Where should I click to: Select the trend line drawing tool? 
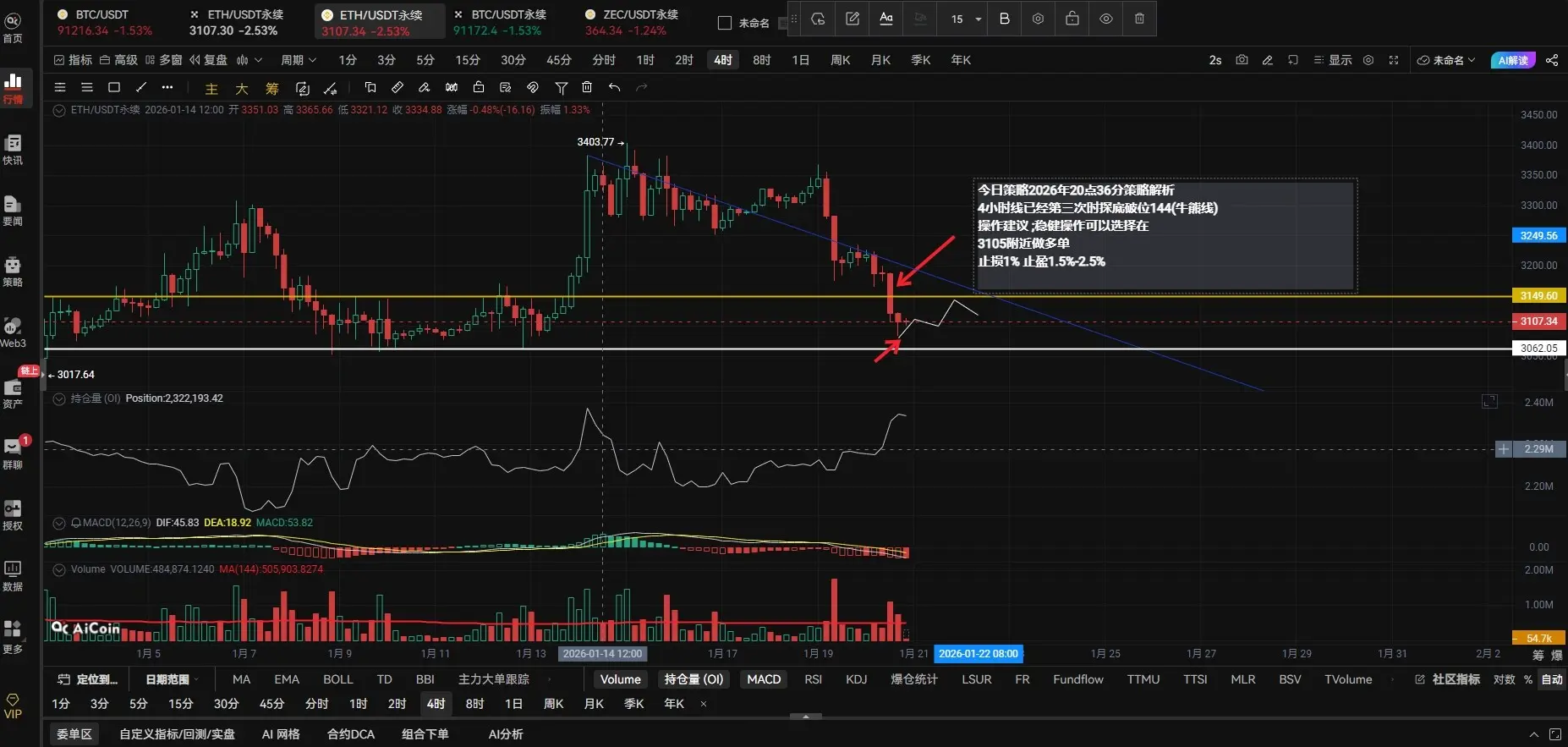tap(141, 87)
